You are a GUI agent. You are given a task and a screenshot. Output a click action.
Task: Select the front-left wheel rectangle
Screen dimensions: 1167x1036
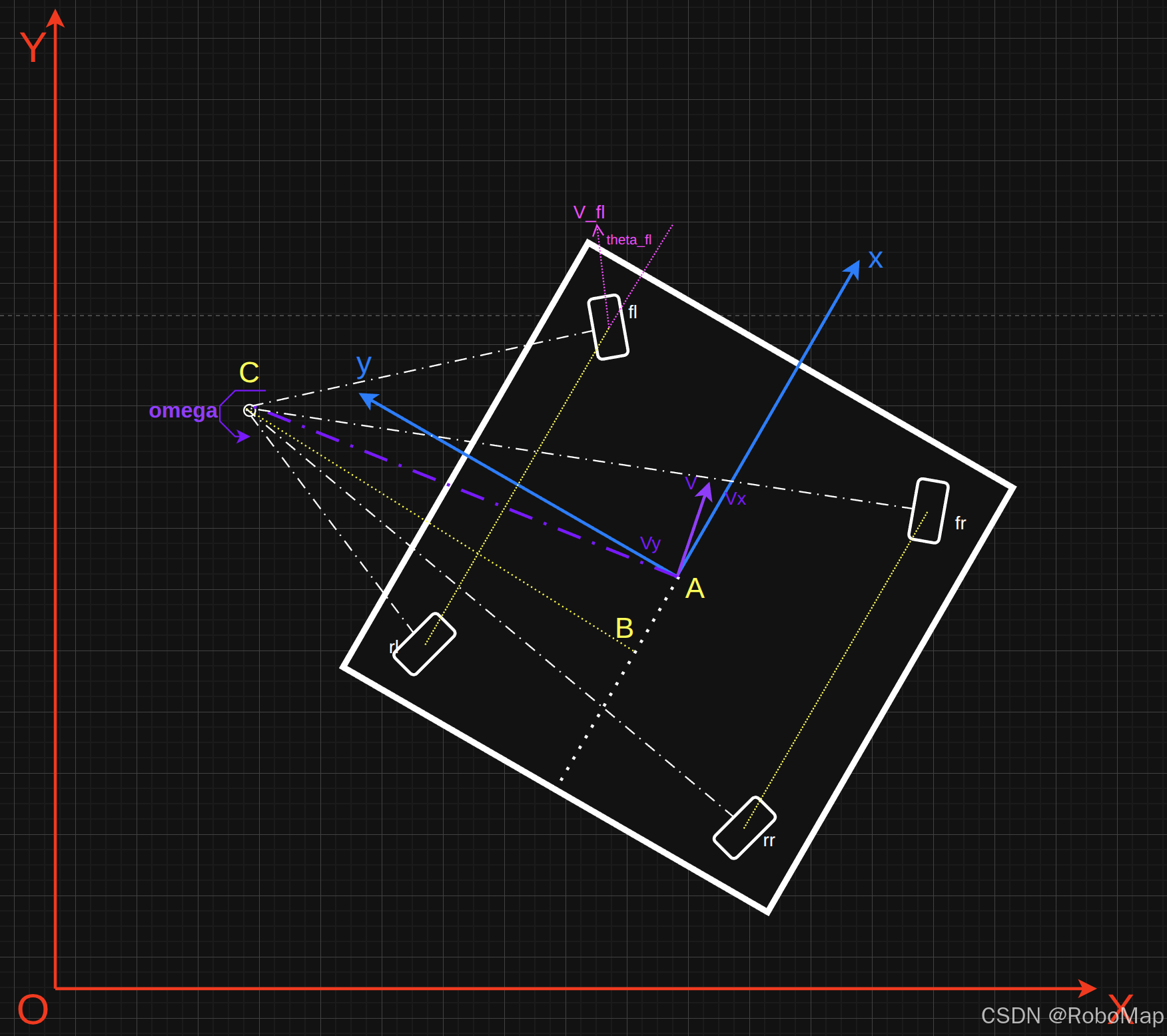coord(608,328)
